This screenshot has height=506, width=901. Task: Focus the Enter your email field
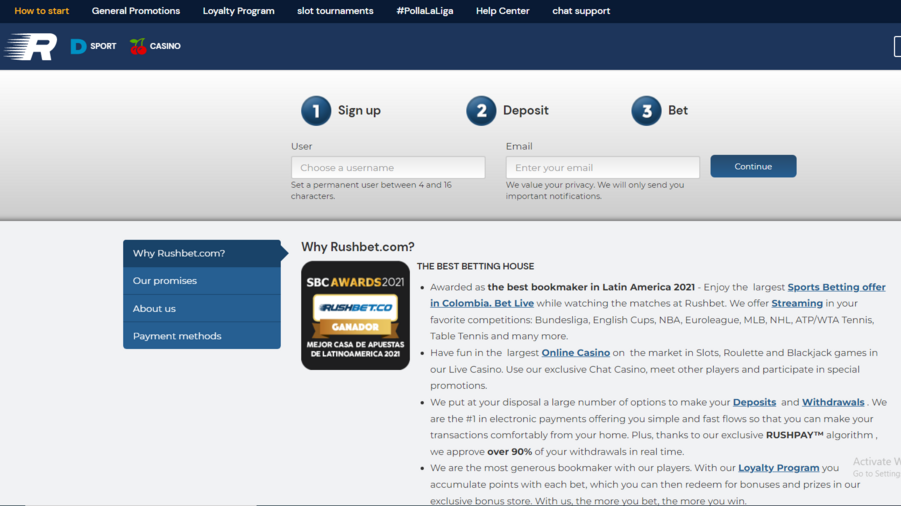click(x=602, y=168)
